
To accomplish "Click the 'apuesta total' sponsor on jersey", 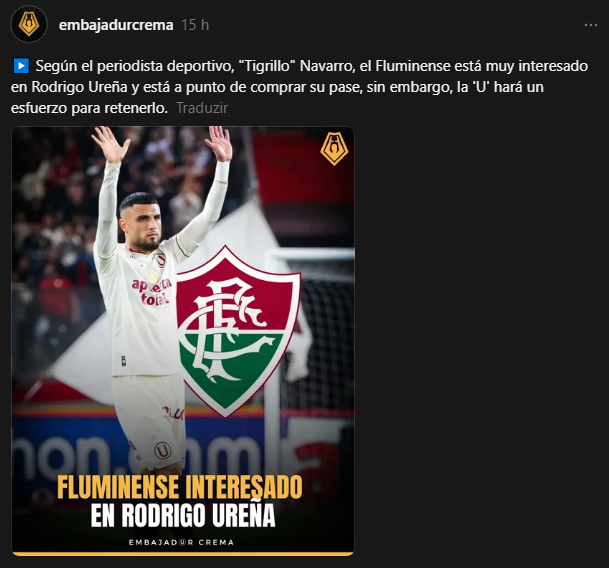I will (151, 291).
